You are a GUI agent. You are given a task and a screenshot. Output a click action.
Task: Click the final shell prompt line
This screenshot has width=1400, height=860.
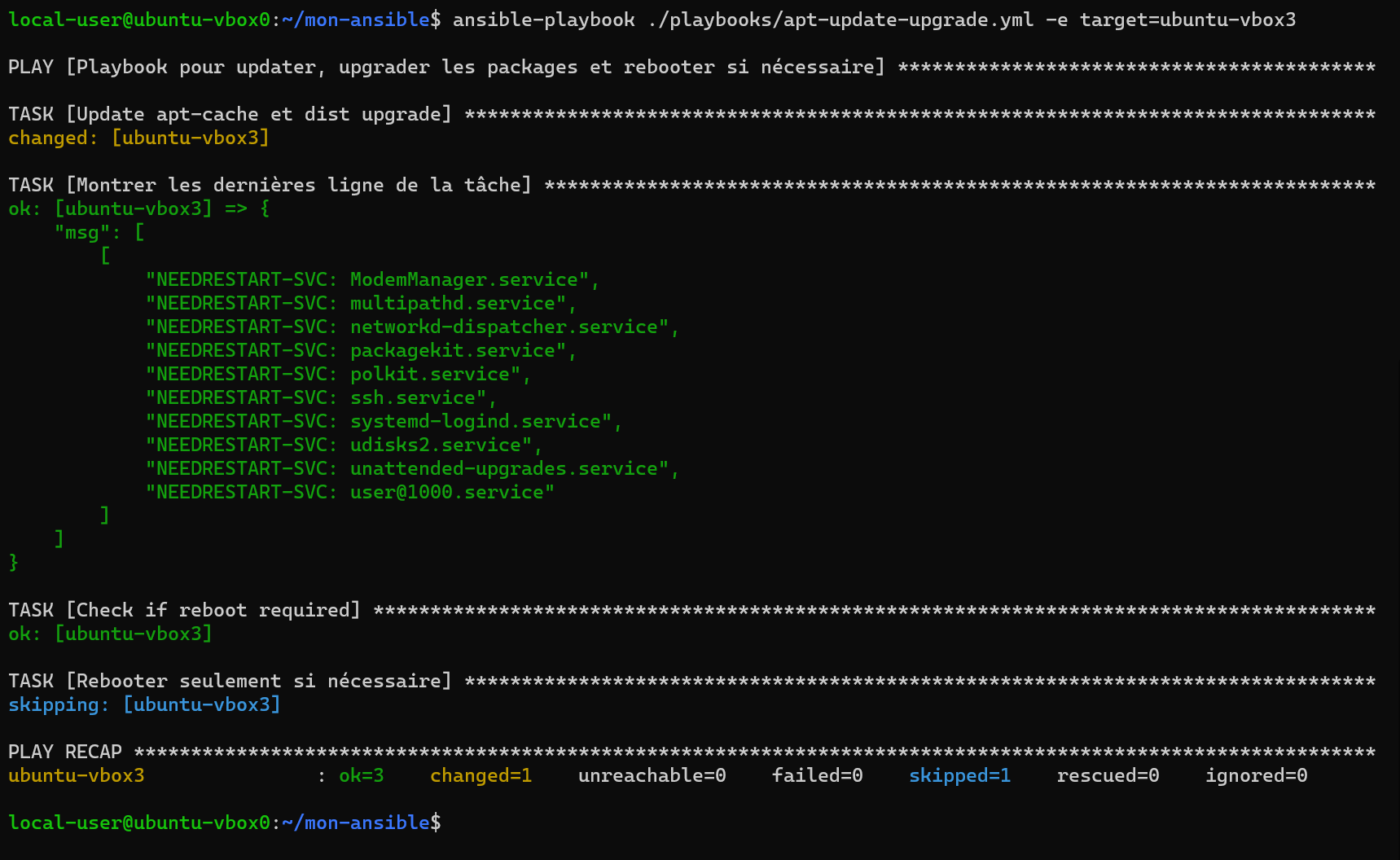coord(225,823)
